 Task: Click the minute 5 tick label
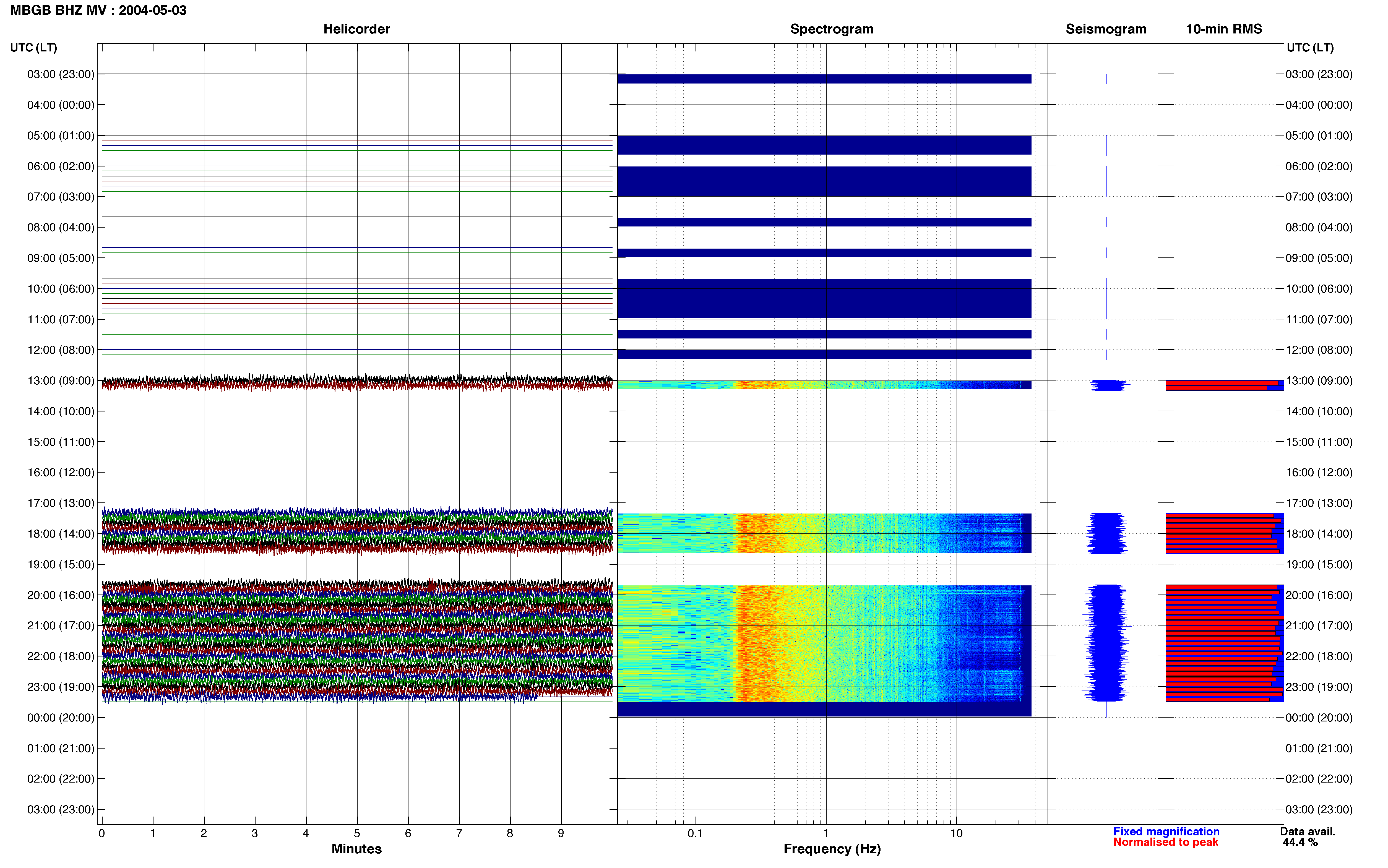[x=357, y=833]
